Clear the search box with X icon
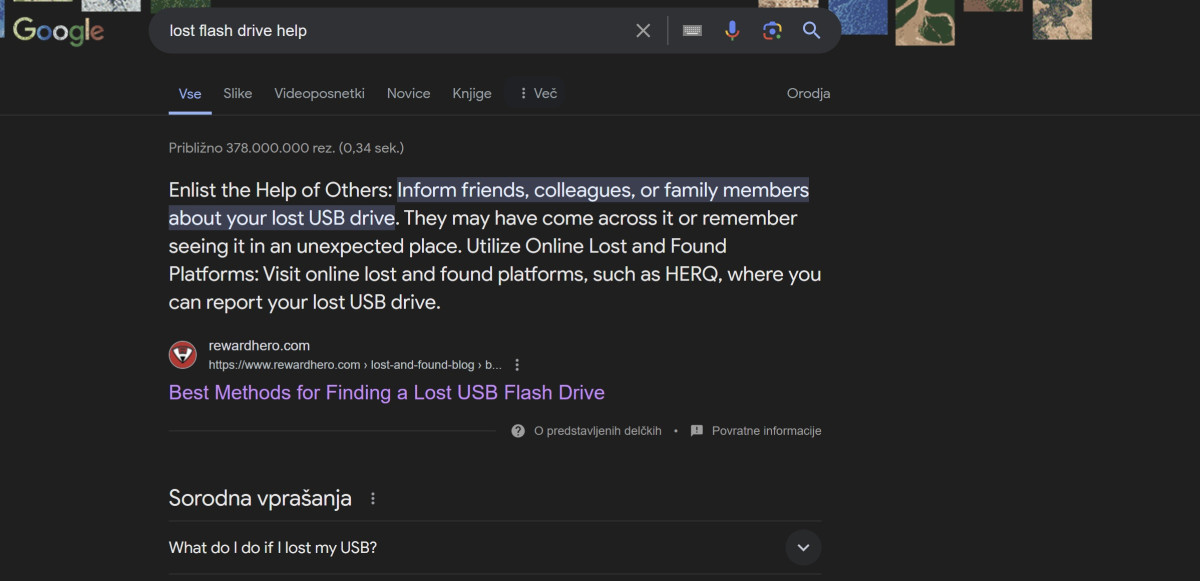1200x581 pixels. point(643,31)
